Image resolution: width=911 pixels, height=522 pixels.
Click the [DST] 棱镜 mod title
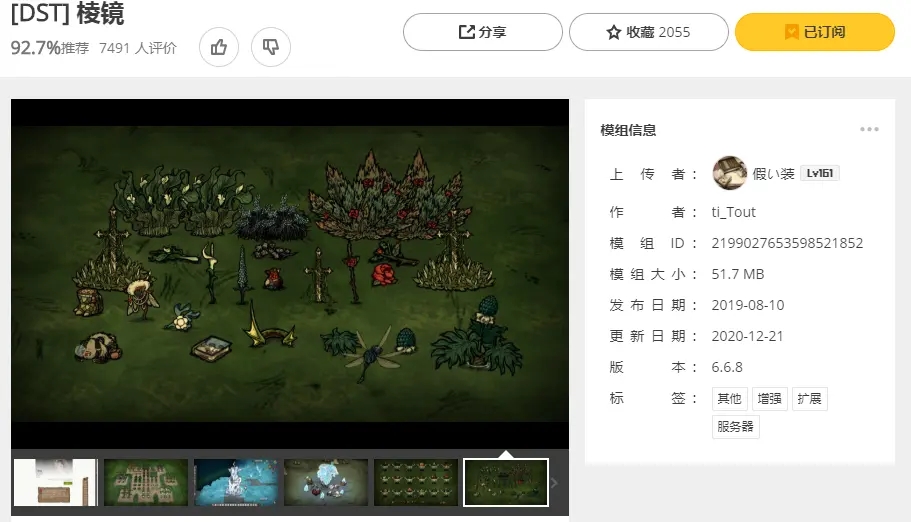click(x=67, y=13)
